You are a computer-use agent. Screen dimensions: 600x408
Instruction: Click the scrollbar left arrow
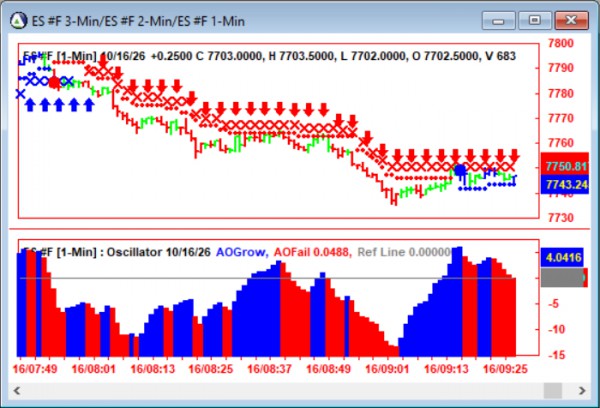17,391
